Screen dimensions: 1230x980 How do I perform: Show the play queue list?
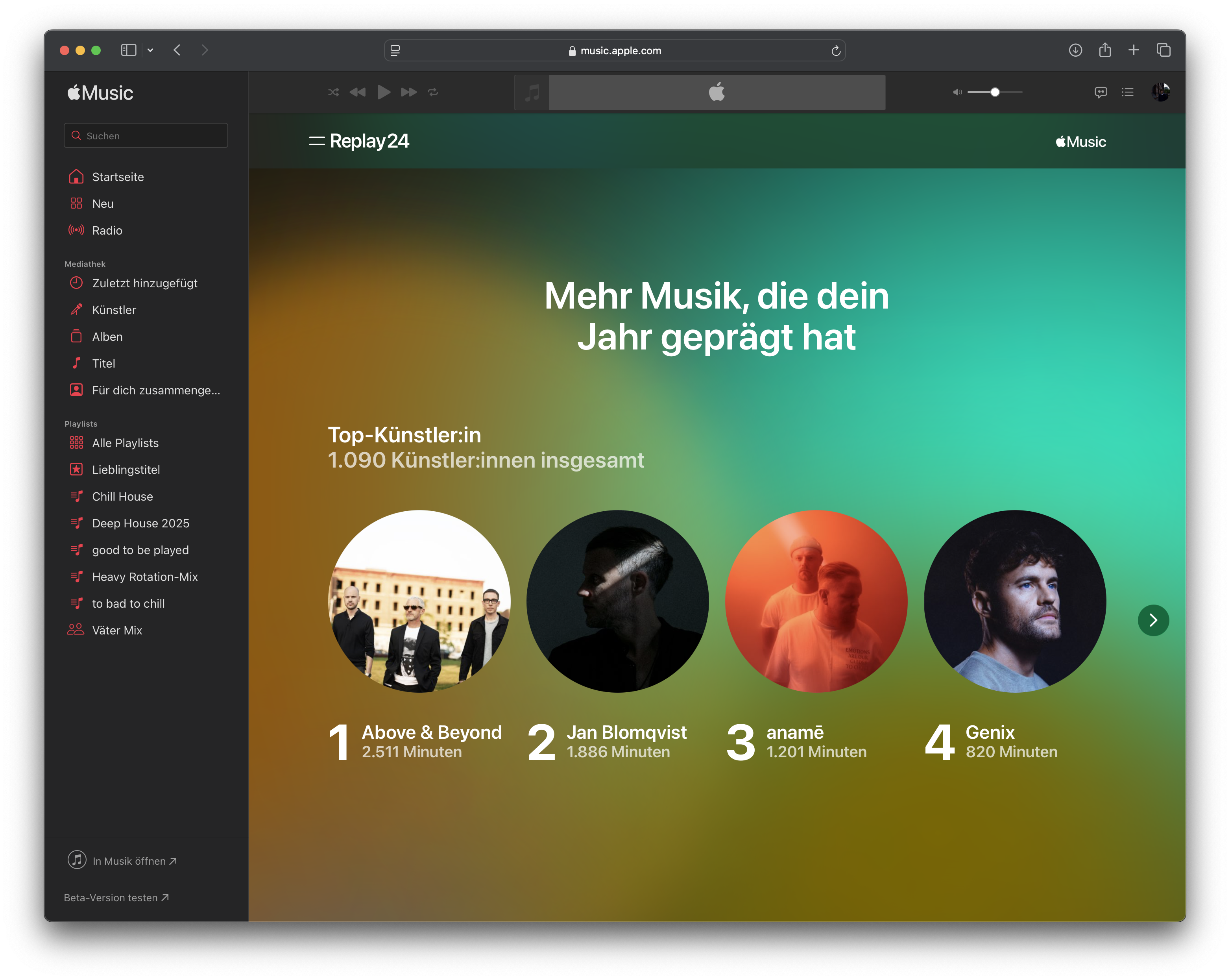(1127, 92)
